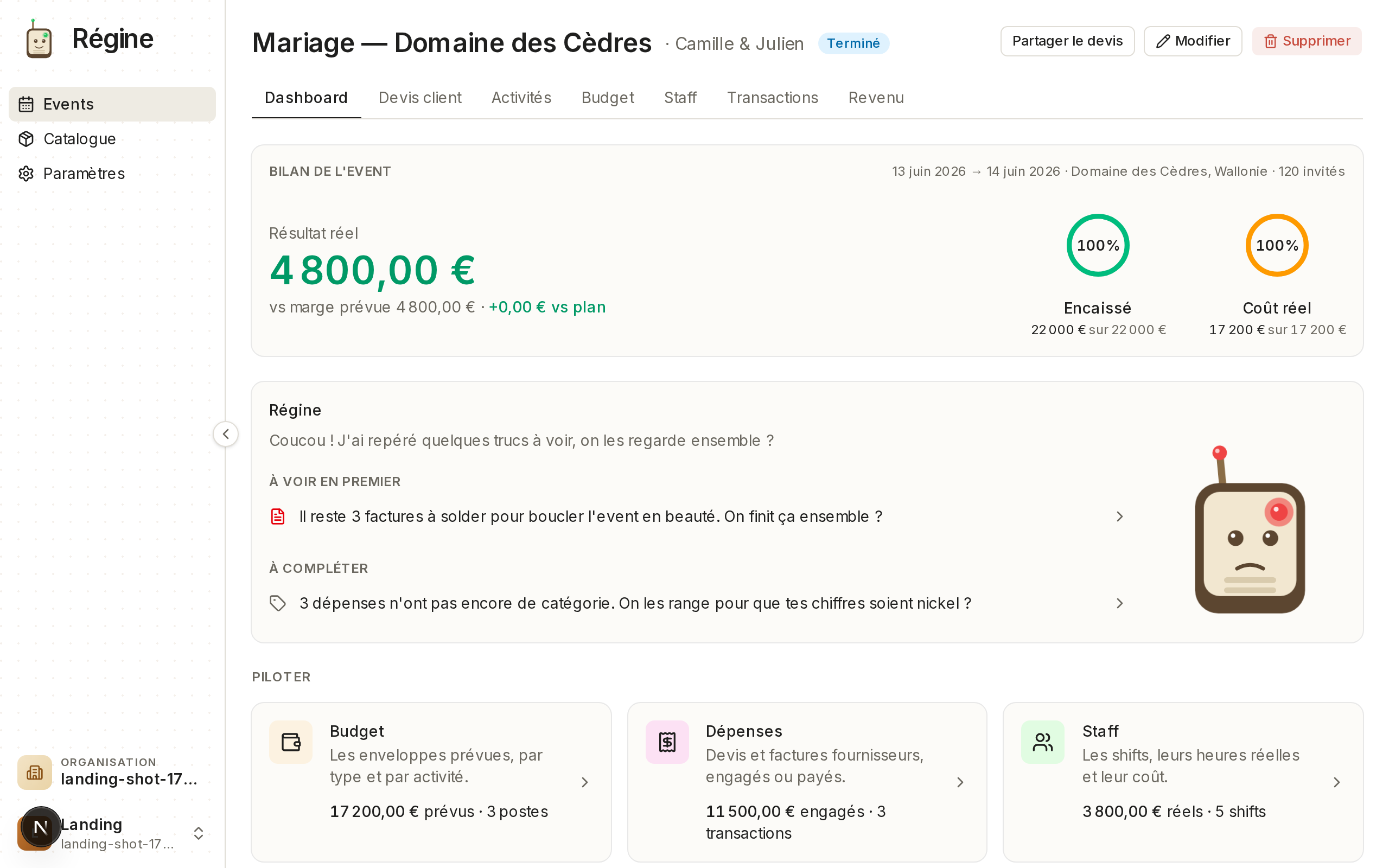Open the Dépenses card chevron
The image size is (1389, 868).
[960, 782]
